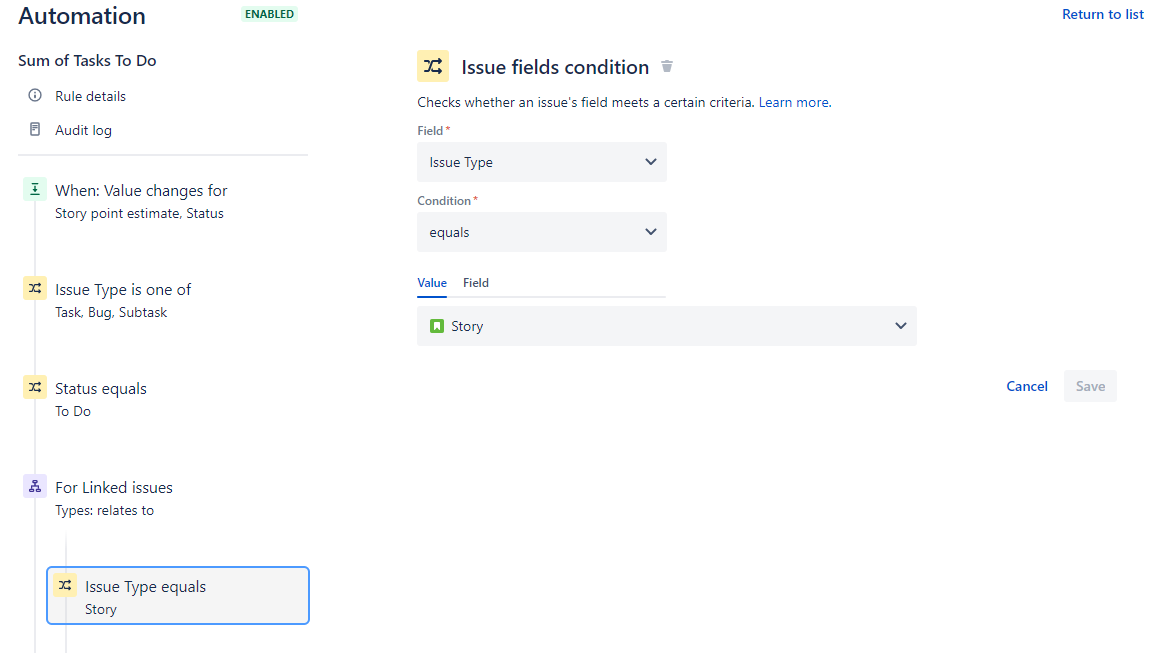1155x653 pixels.
Task: Expand the Story value dropdown
Action: tap(667, 326)
